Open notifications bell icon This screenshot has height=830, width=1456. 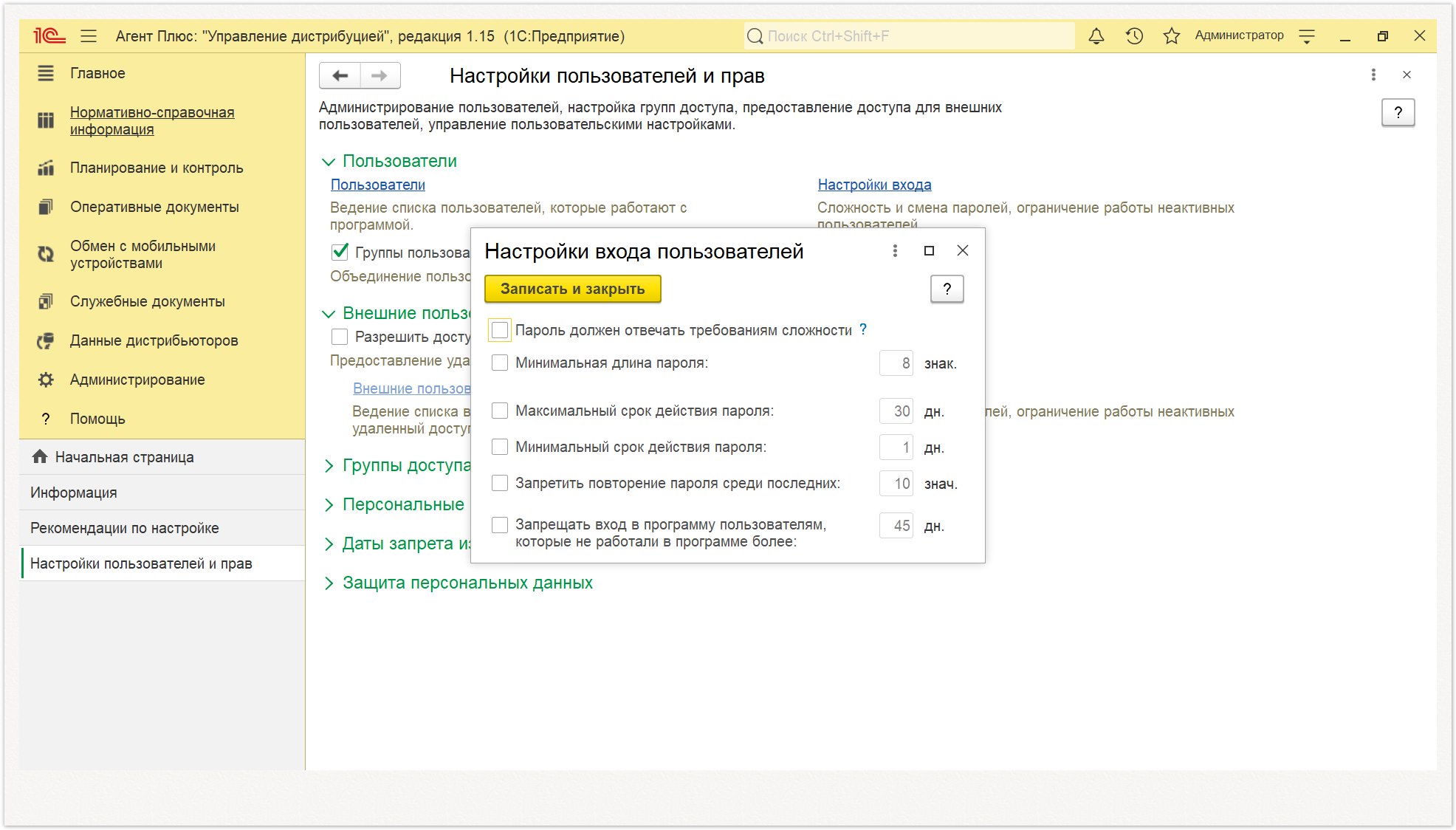tap(1096, 35)
